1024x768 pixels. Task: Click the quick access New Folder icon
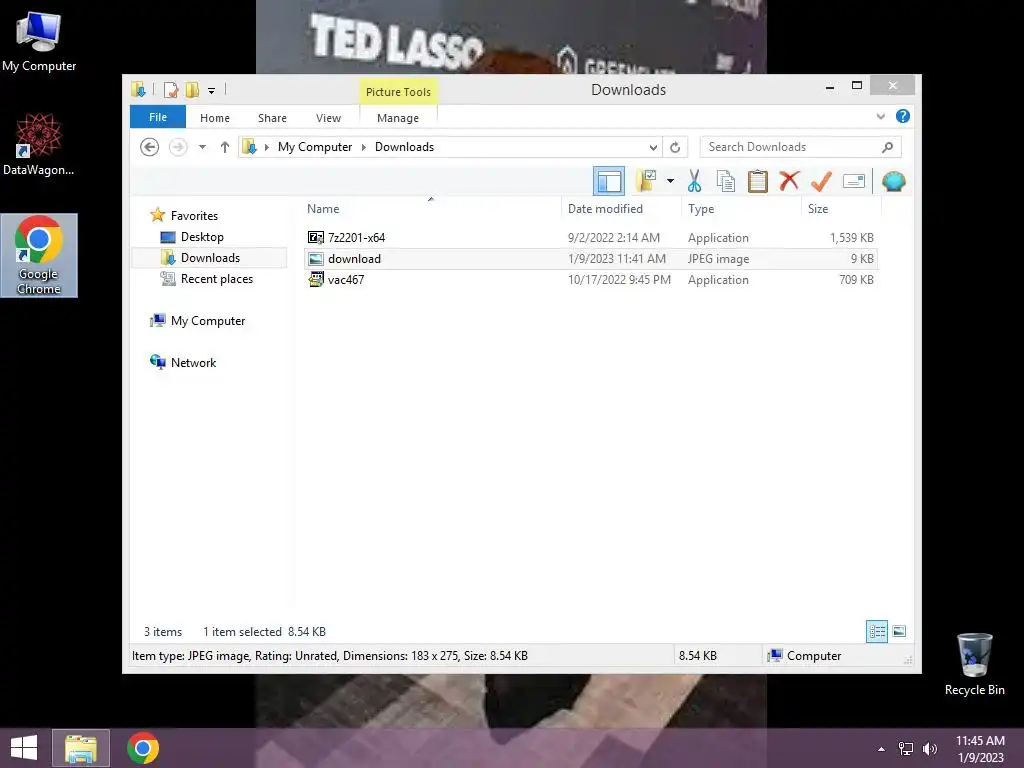pyautogui.click(x=193, y=89)
